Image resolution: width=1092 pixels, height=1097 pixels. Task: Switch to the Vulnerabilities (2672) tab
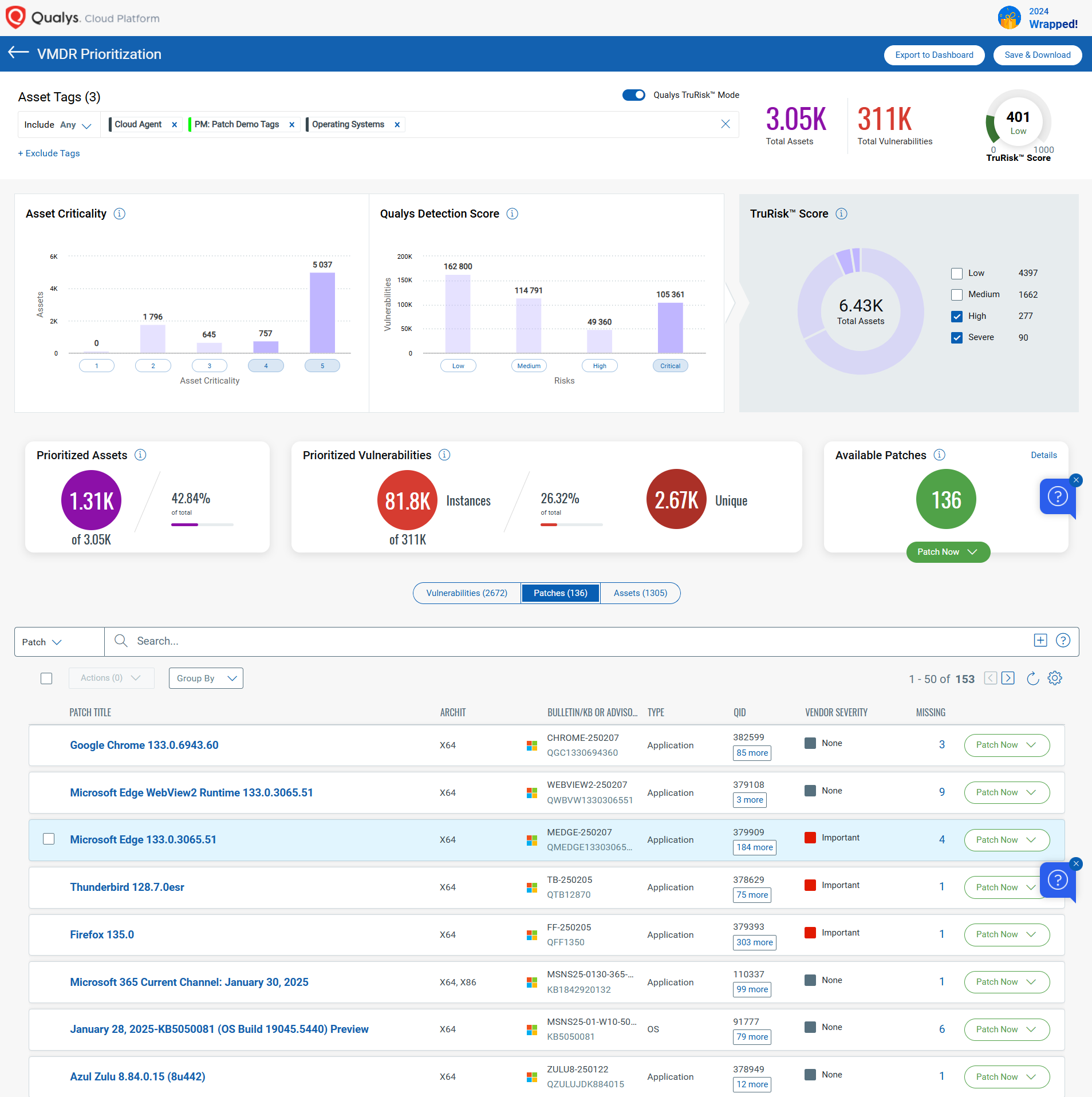pyautogui.click(x=466, y=593)
